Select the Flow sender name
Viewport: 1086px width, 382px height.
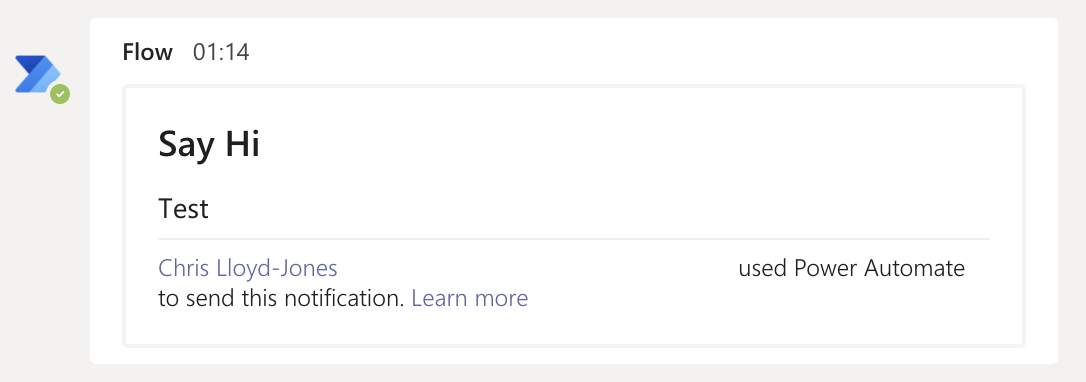tap(148, 53)
